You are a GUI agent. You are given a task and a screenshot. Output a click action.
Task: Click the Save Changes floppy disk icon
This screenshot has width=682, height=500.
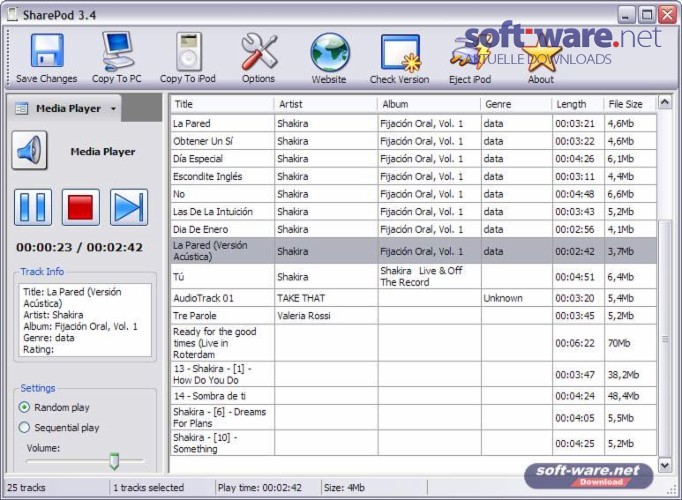click(47, 50)
